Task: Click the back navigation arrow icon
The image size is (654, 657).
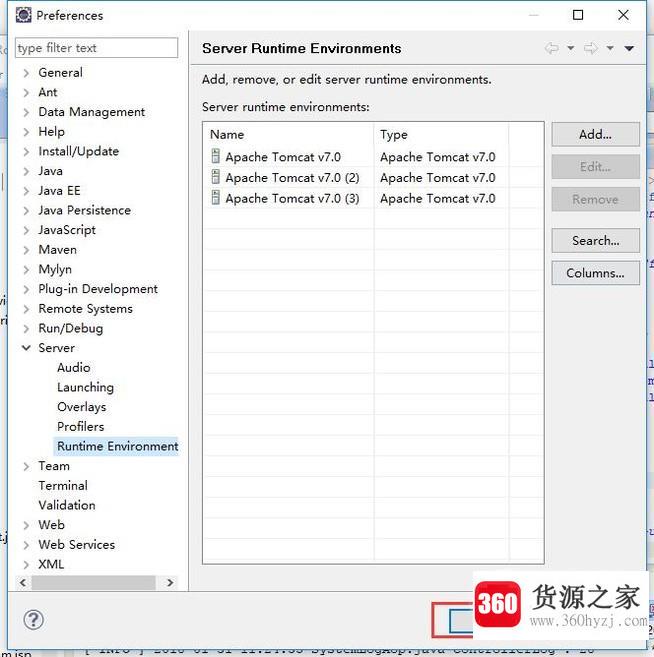Action: [x=552, y=48]
